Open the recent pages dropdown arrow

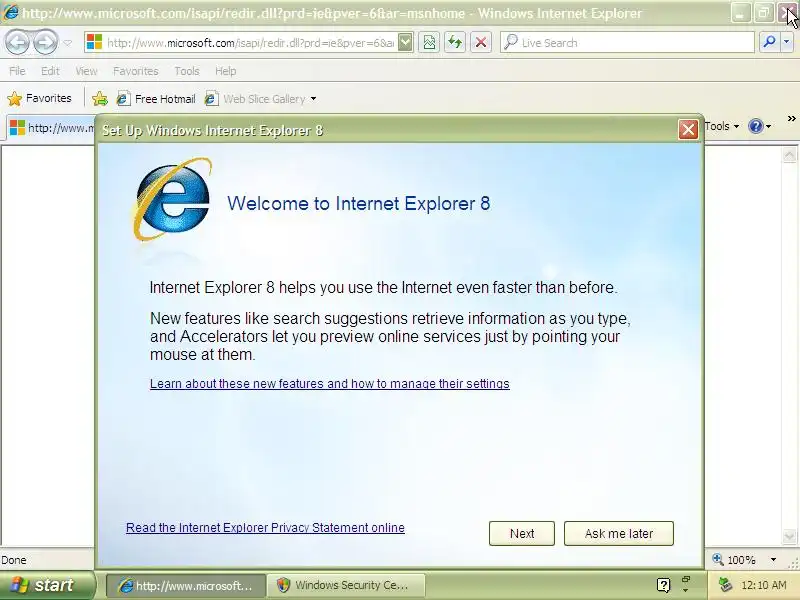(x=67, y=43)
